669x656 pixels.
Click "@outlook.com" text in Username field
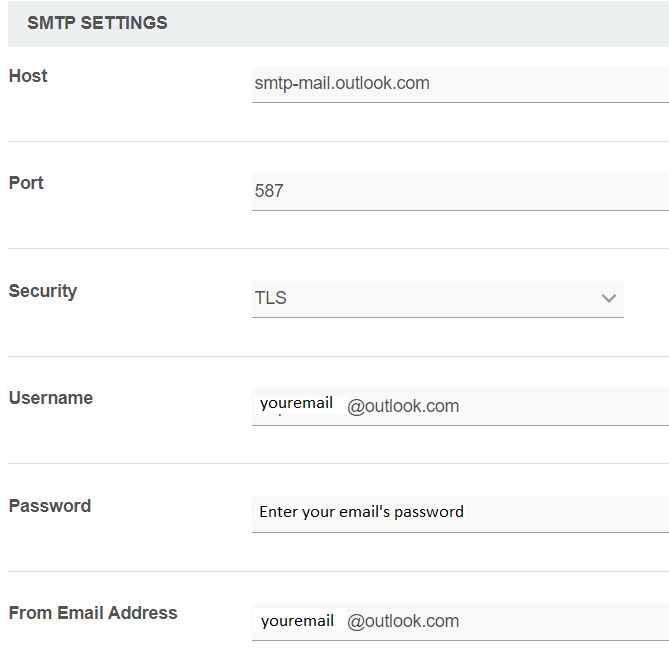tap(403, 406)
